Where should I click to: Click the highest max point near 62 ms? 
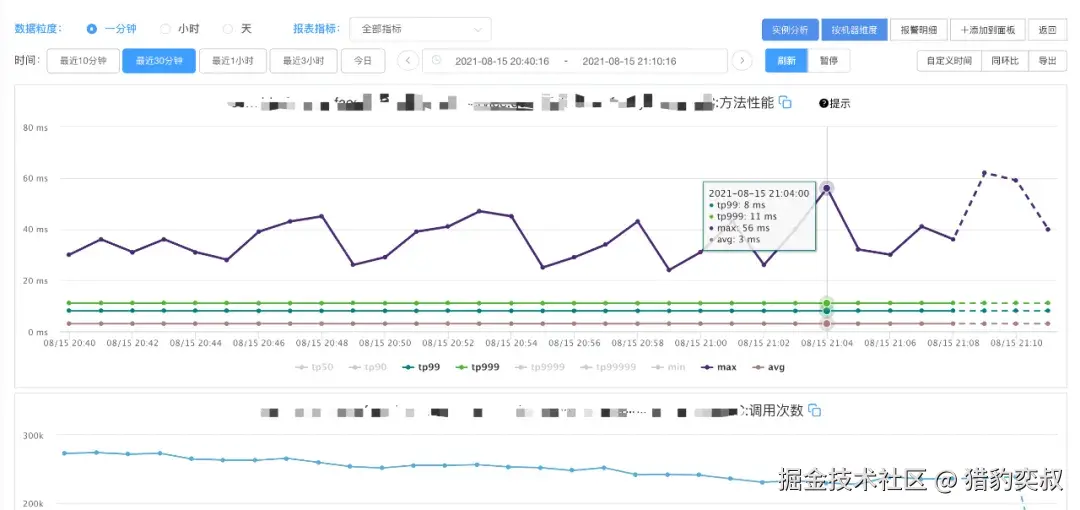[x=984, y=173]
